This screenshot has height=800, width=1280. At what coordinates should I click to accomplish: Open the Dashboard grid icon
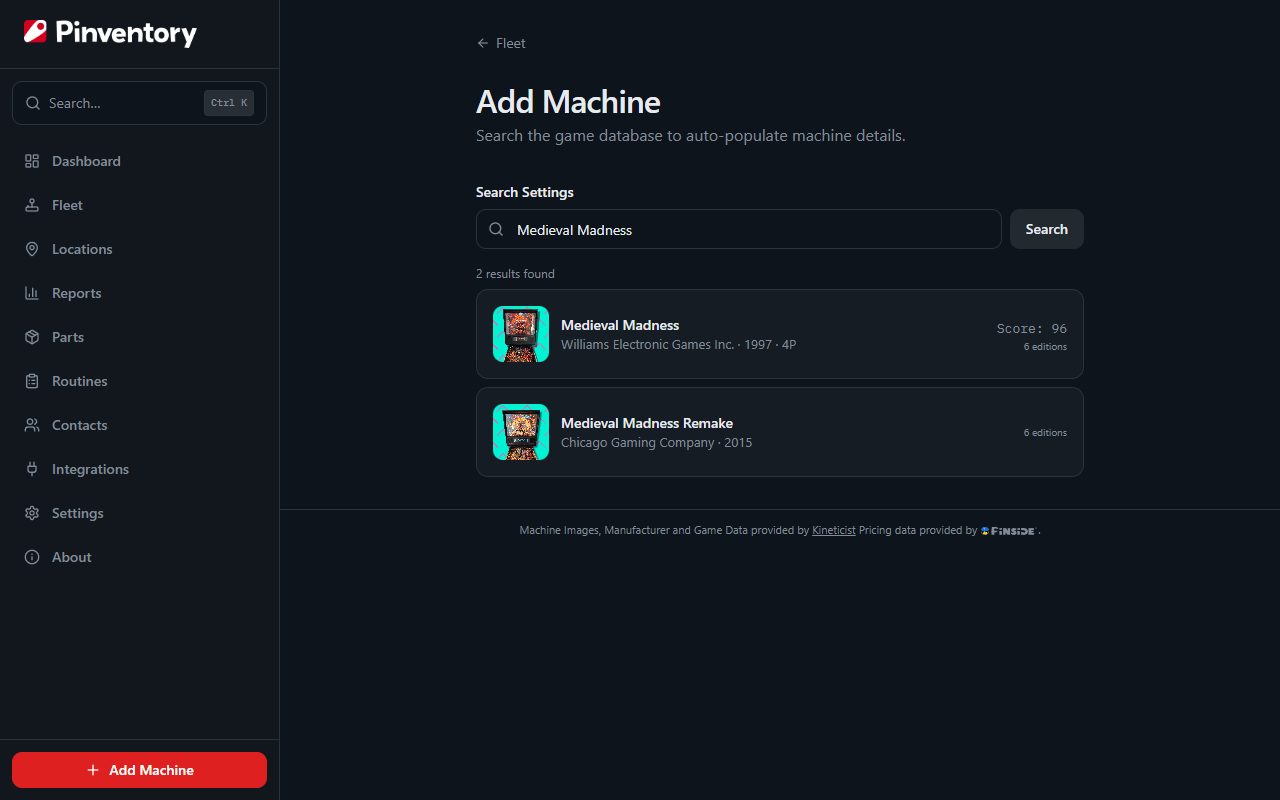click(x=32, y=161)
